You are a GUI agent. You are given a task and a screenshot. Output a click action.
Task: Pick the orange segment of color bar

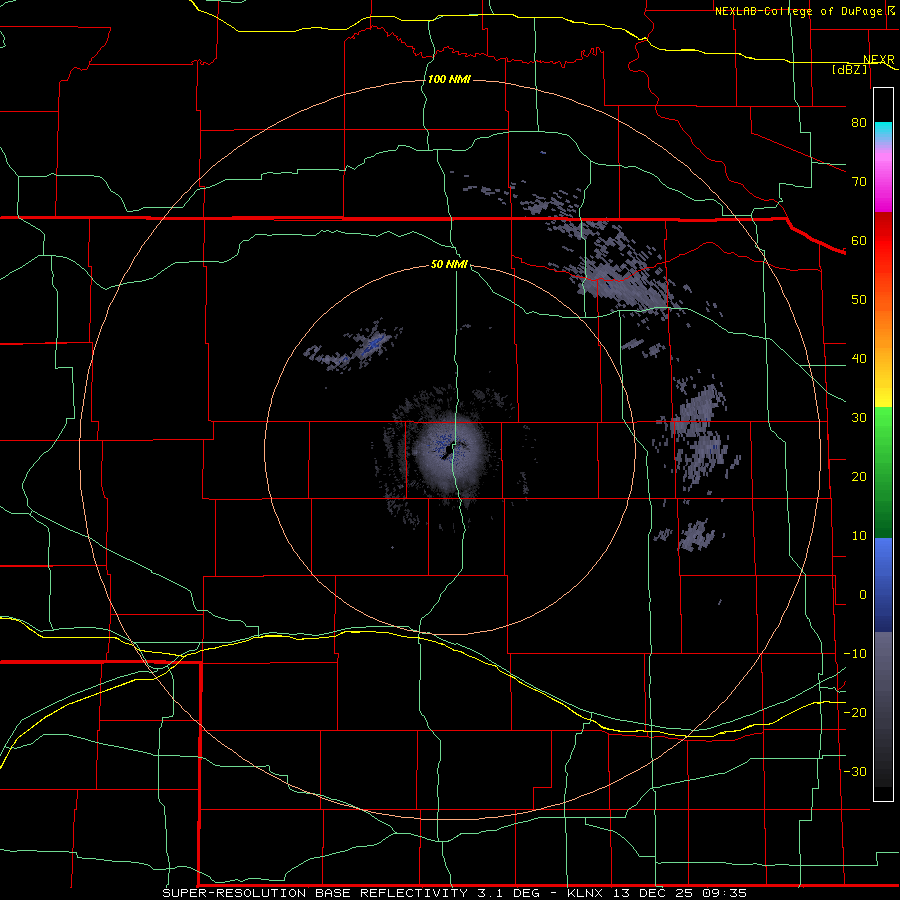[x=883, y=327]
